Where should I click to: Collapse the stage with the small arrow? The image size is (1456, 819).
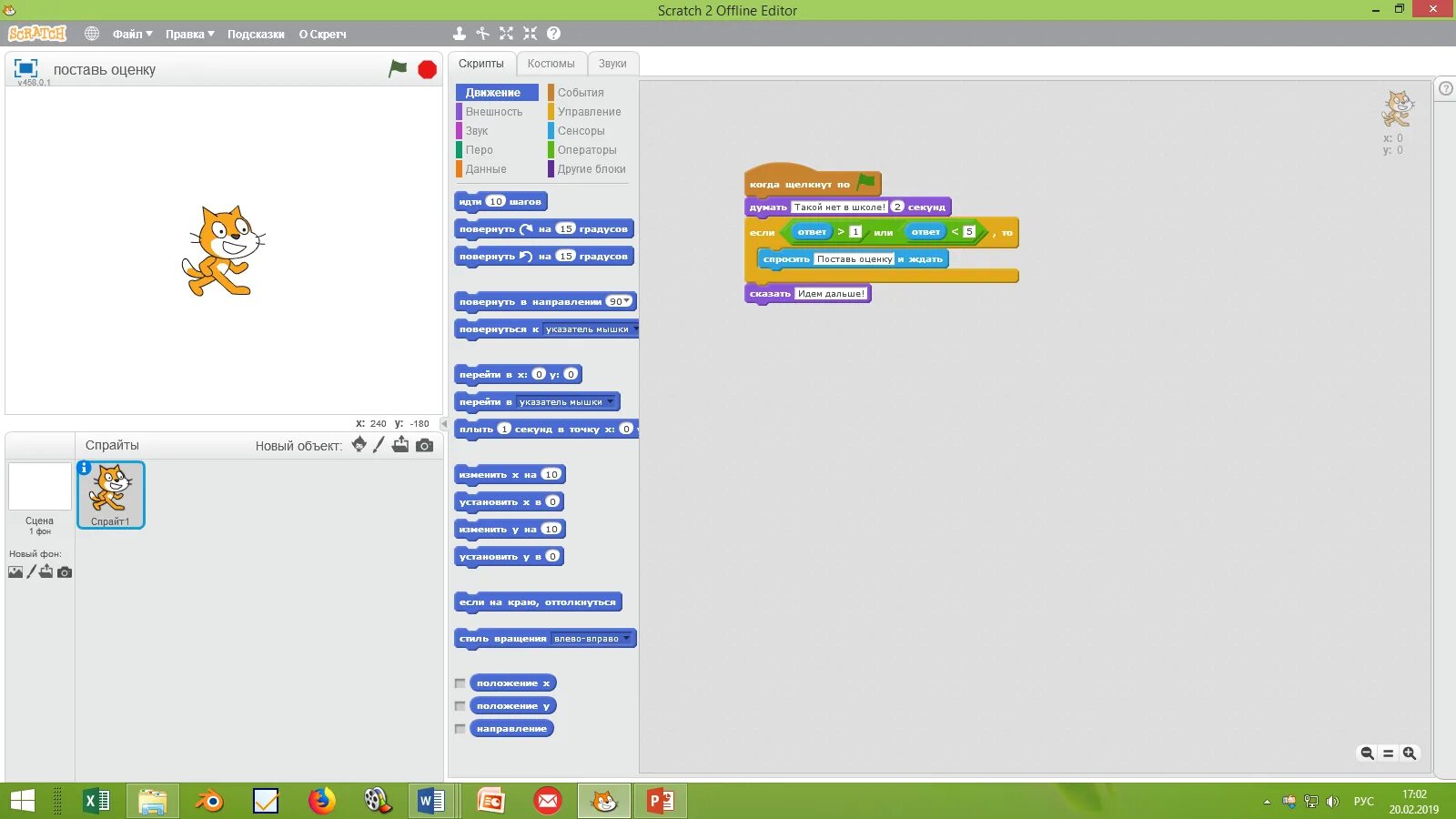coord(444,424)
